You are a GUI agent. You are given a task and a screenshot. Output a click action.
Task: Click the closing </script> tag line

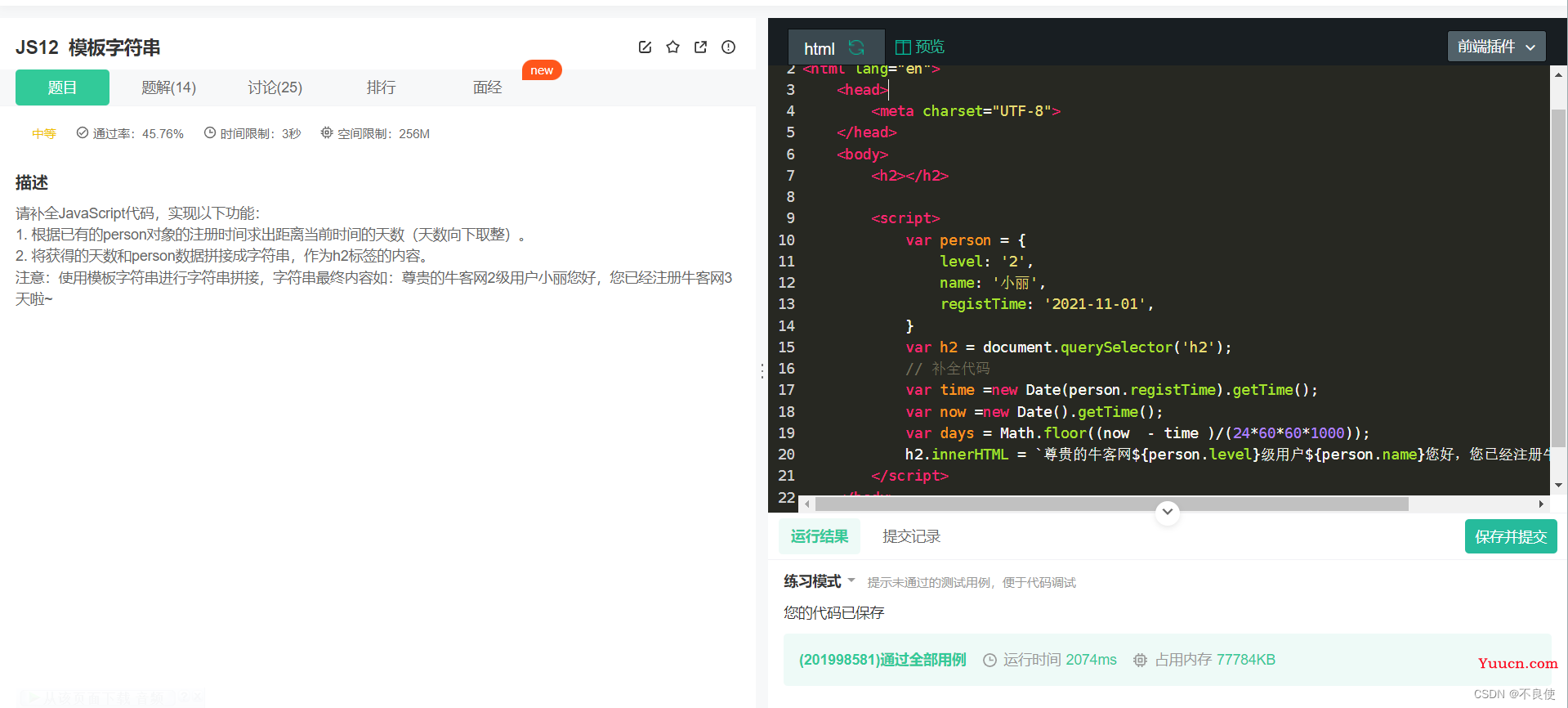pyautogui.click(x=909, y=476)
